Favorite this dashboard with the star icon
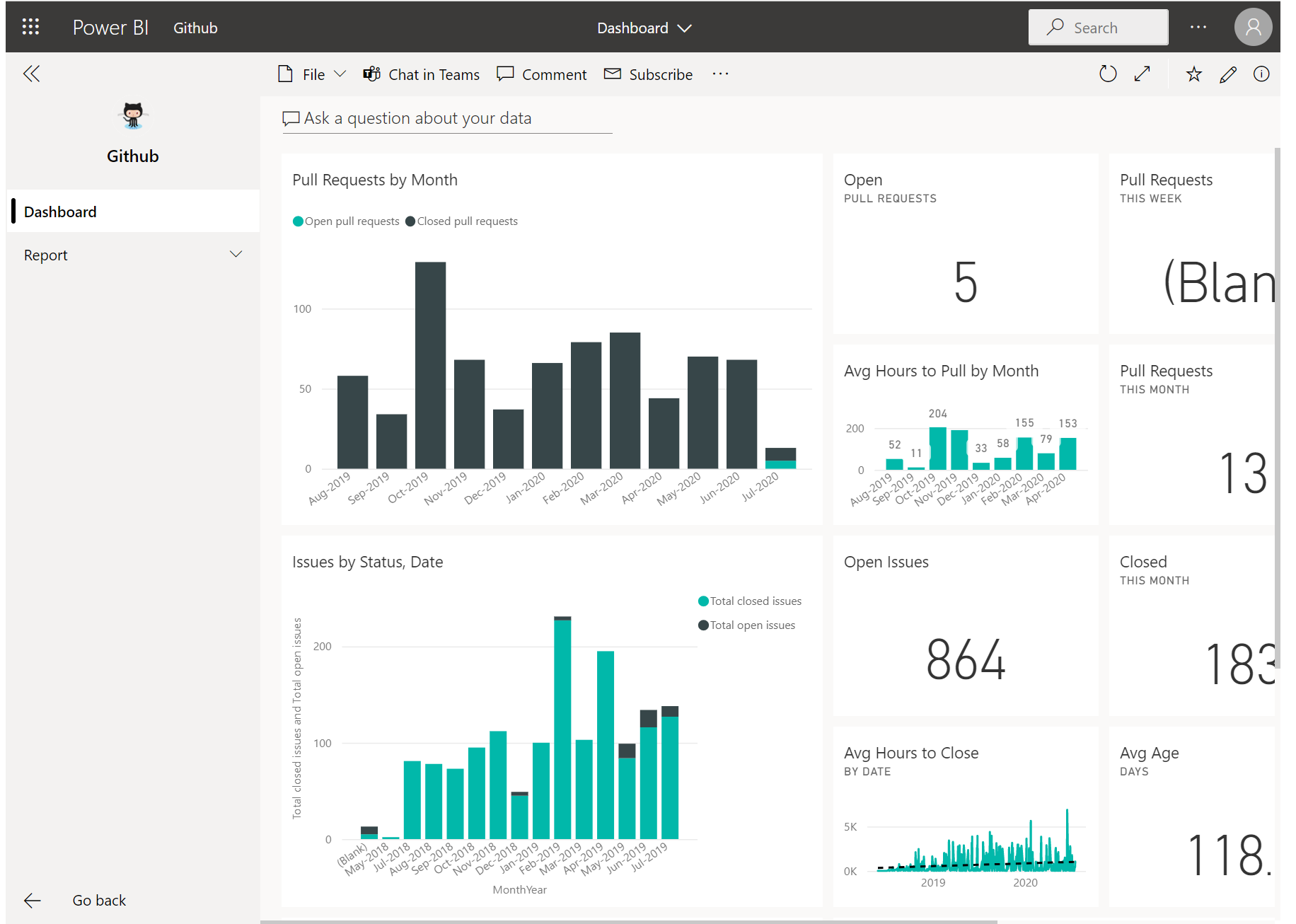Viewport: 1296px width, 924px height. coord(1193,74)
